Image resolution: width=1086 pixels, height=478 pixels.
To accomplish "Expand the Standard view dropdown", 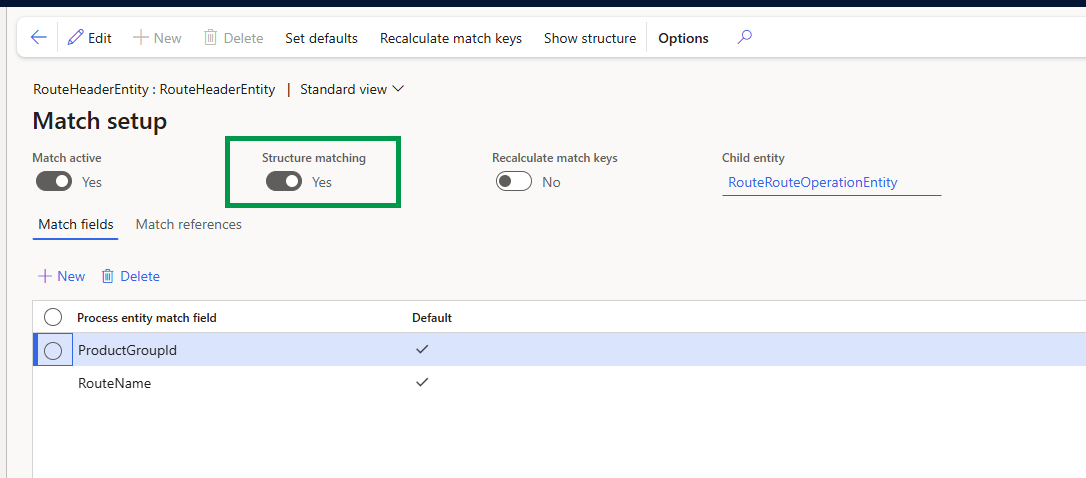I will pyautogui.click(x=352, y=89).
